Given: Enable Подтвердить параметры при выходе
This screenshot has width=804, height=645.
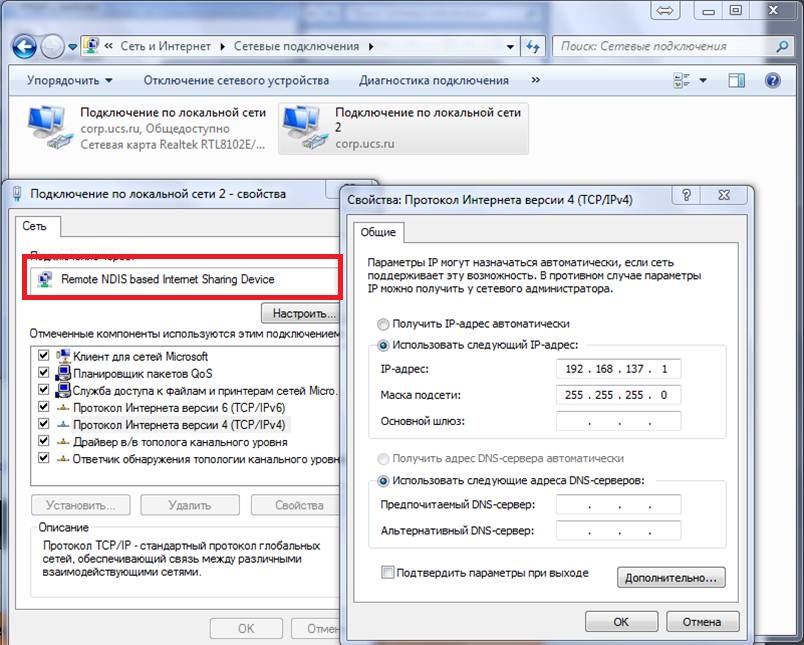Looking at the screenshot, I should 388,572.
